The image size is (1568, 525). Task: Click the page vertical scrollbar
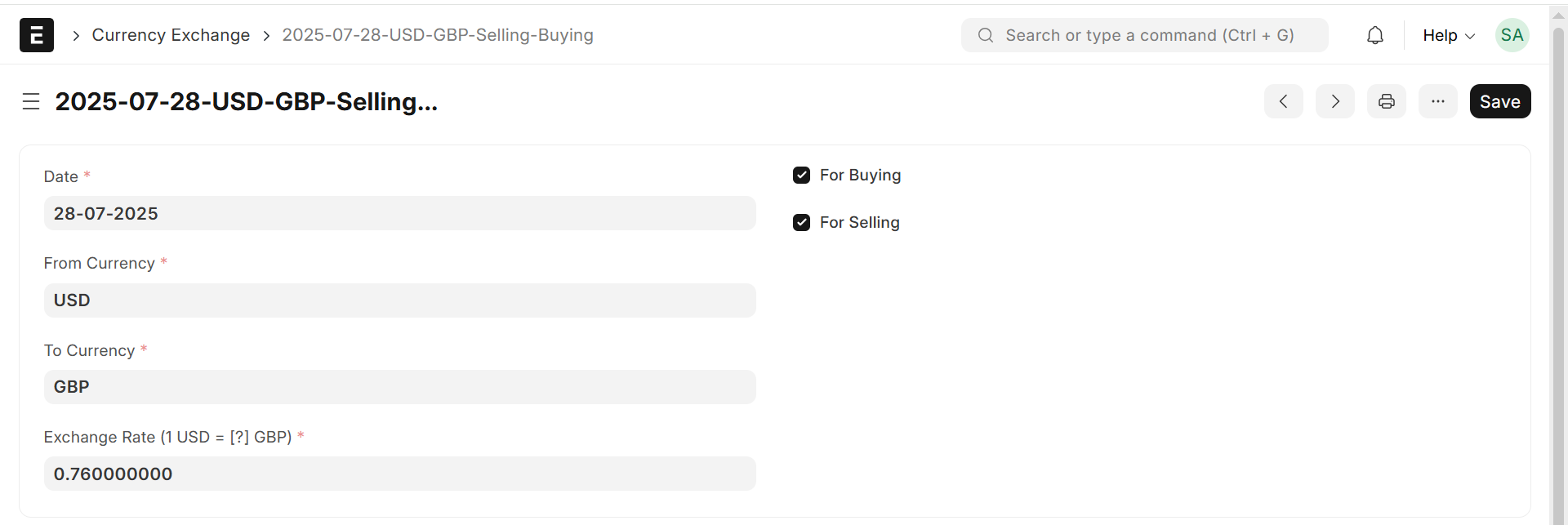point(1558,269)
